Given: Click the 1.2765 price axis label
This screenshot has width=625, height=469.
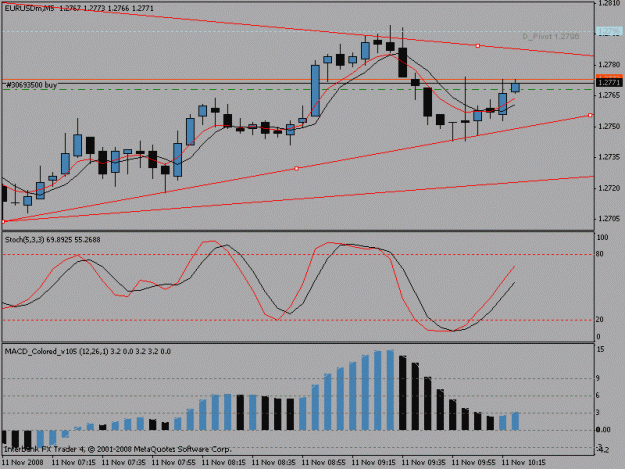Looking at the screenshot, I should (609, 95).
